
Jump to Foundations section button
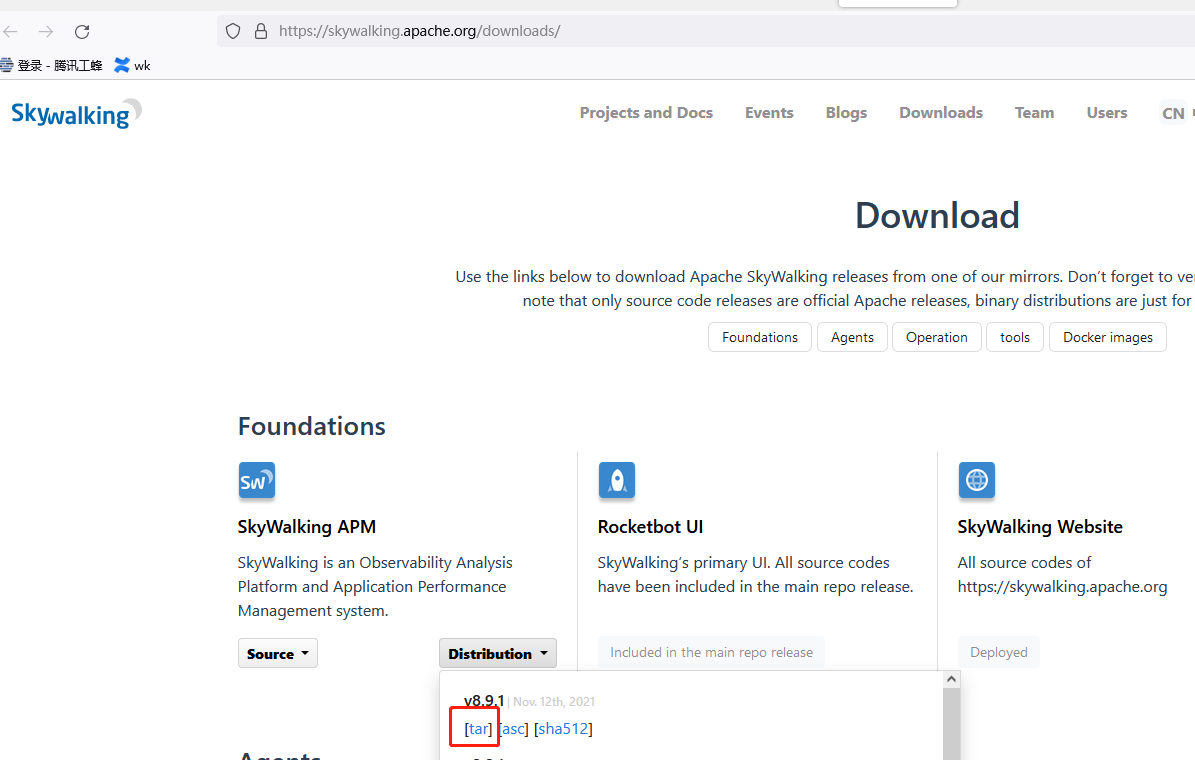click(x=760, y=337)
